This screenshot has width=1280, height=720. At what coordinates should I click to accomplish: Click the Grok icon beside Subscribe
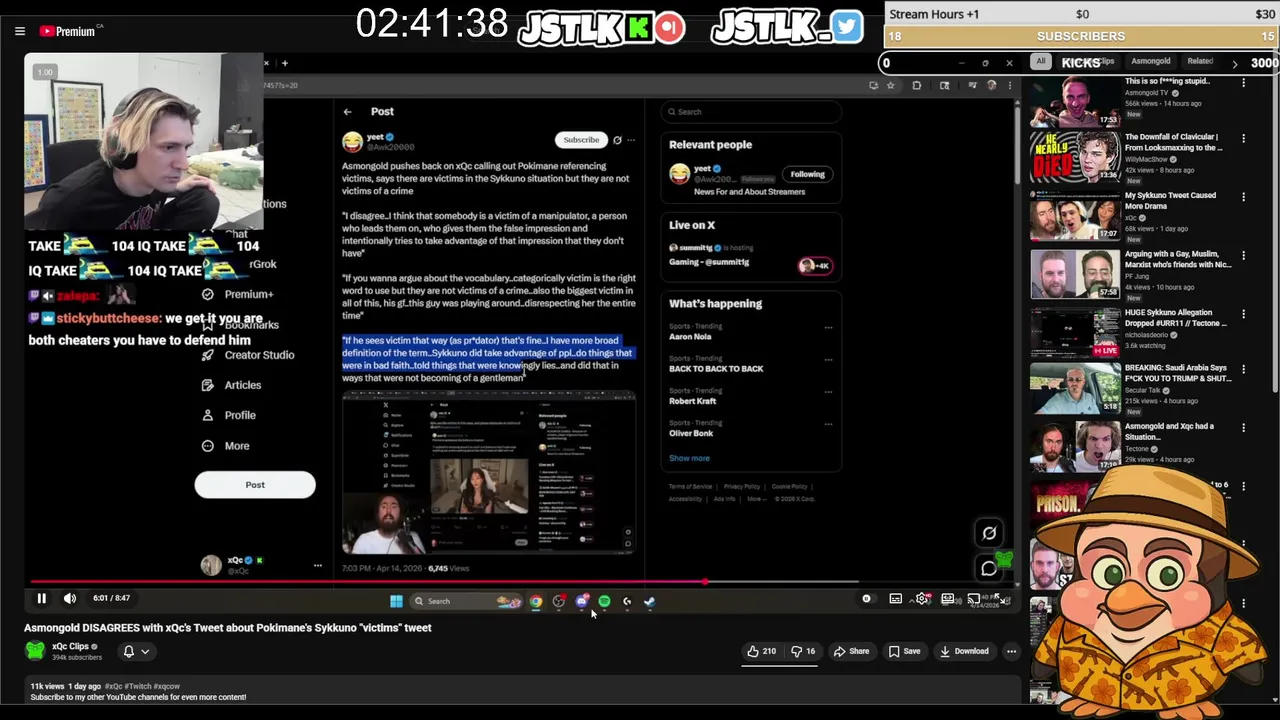[x=617, y=140]
